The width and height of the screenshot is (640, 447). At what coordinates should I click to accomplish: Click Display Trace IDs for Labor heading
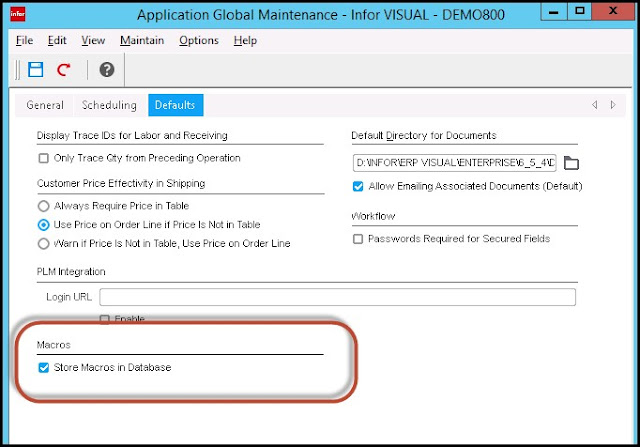[132, 135]
